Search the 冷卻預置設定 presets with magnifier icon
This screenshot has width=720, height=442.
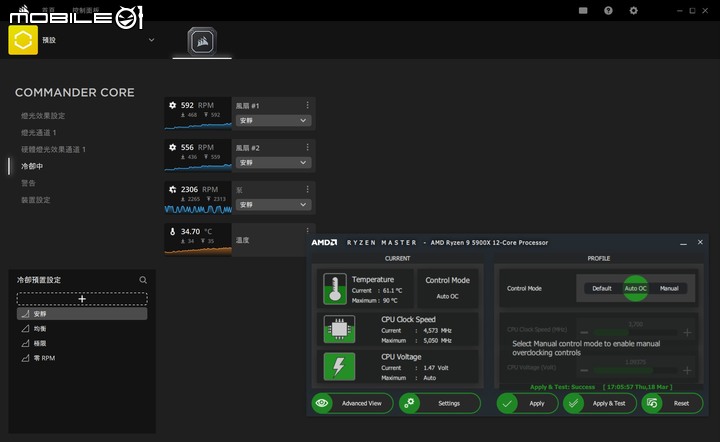(143, 280)
